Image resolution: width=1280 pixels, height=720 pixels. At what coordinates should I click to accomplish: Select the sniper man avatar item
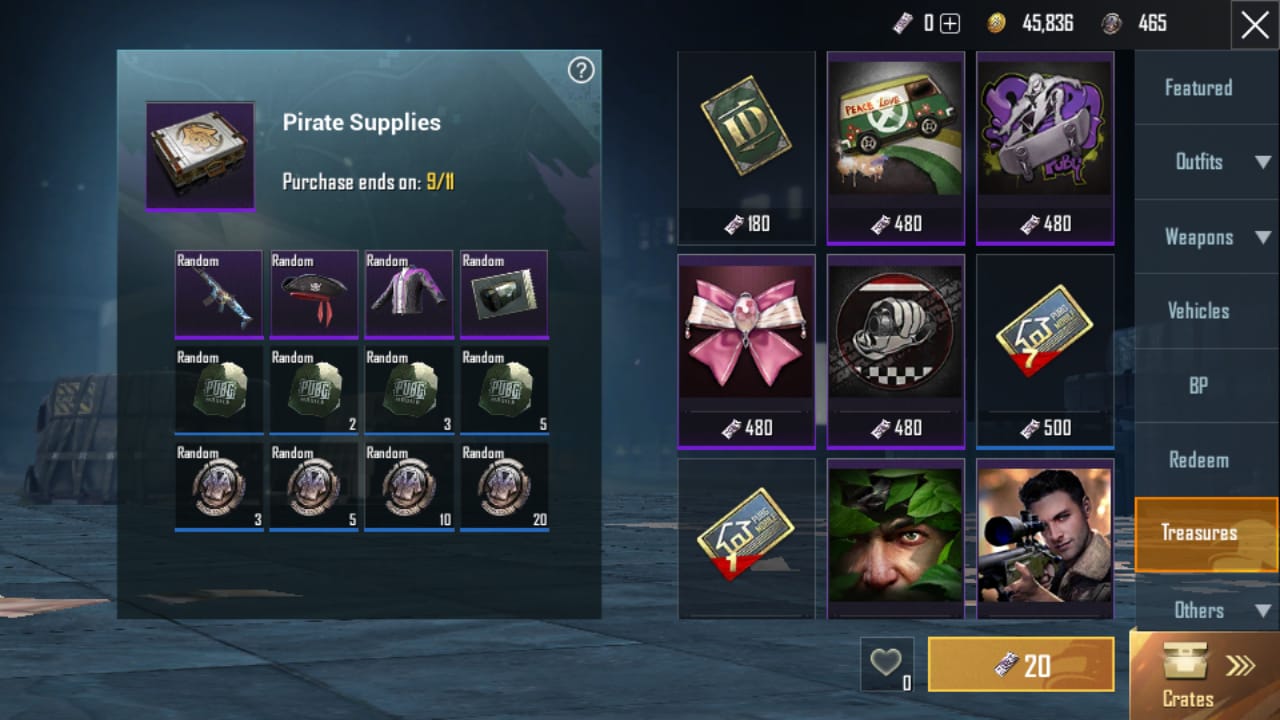point(1045,539)
